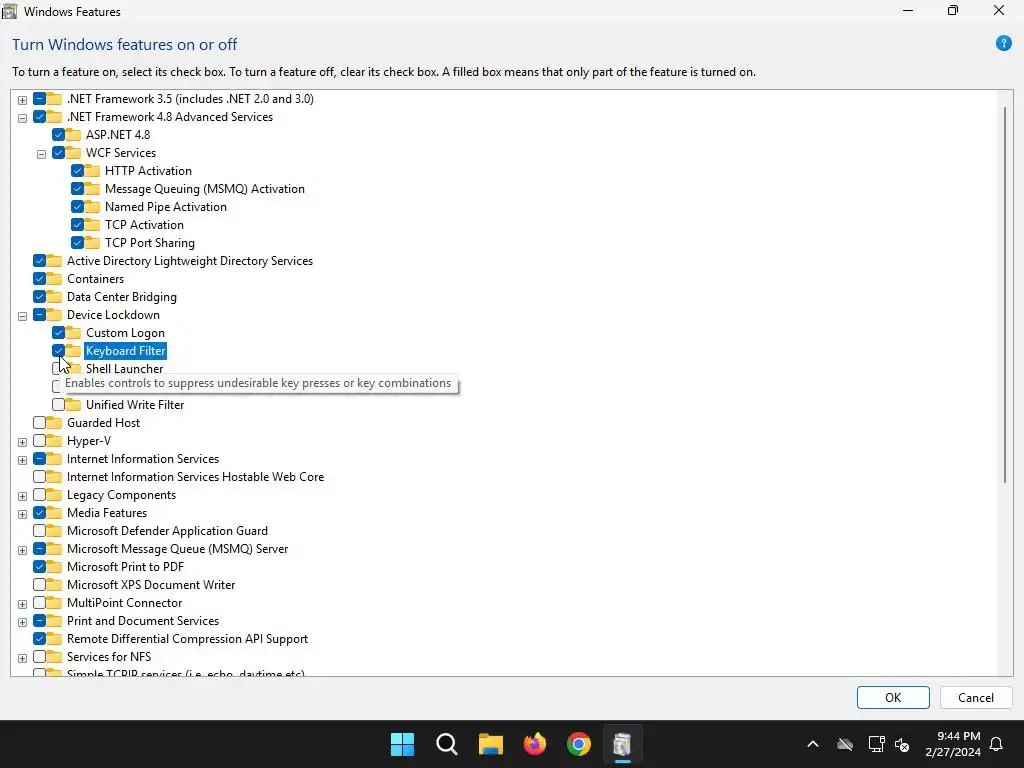This screenshot has height=768, width=1024.
Task: Select the MultiPoint Connector item
Action: [x=124, y=603]
